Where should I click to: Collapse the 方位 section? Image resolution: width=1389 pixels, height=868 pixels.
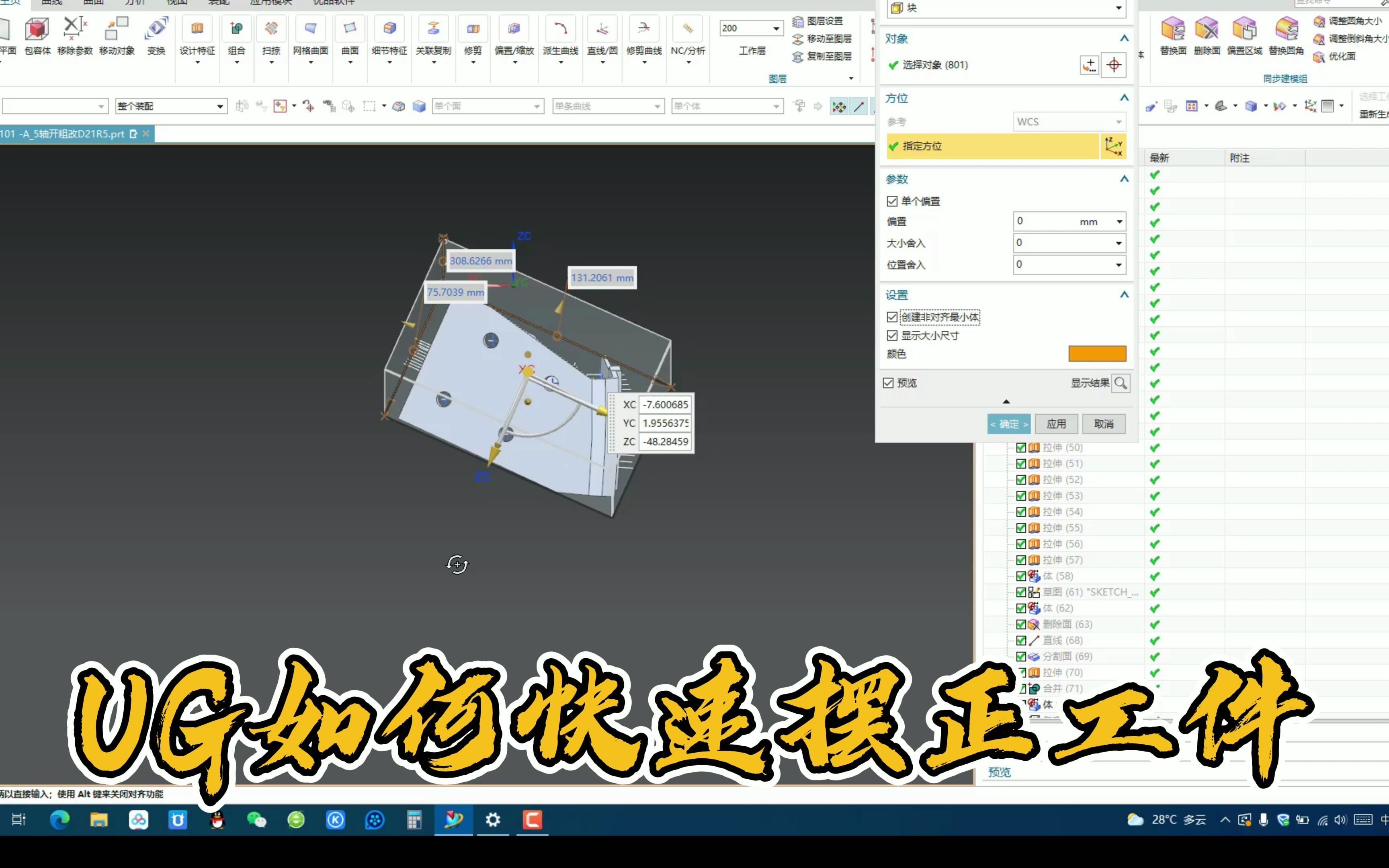pyautogui.click(x=1124, y=98)
